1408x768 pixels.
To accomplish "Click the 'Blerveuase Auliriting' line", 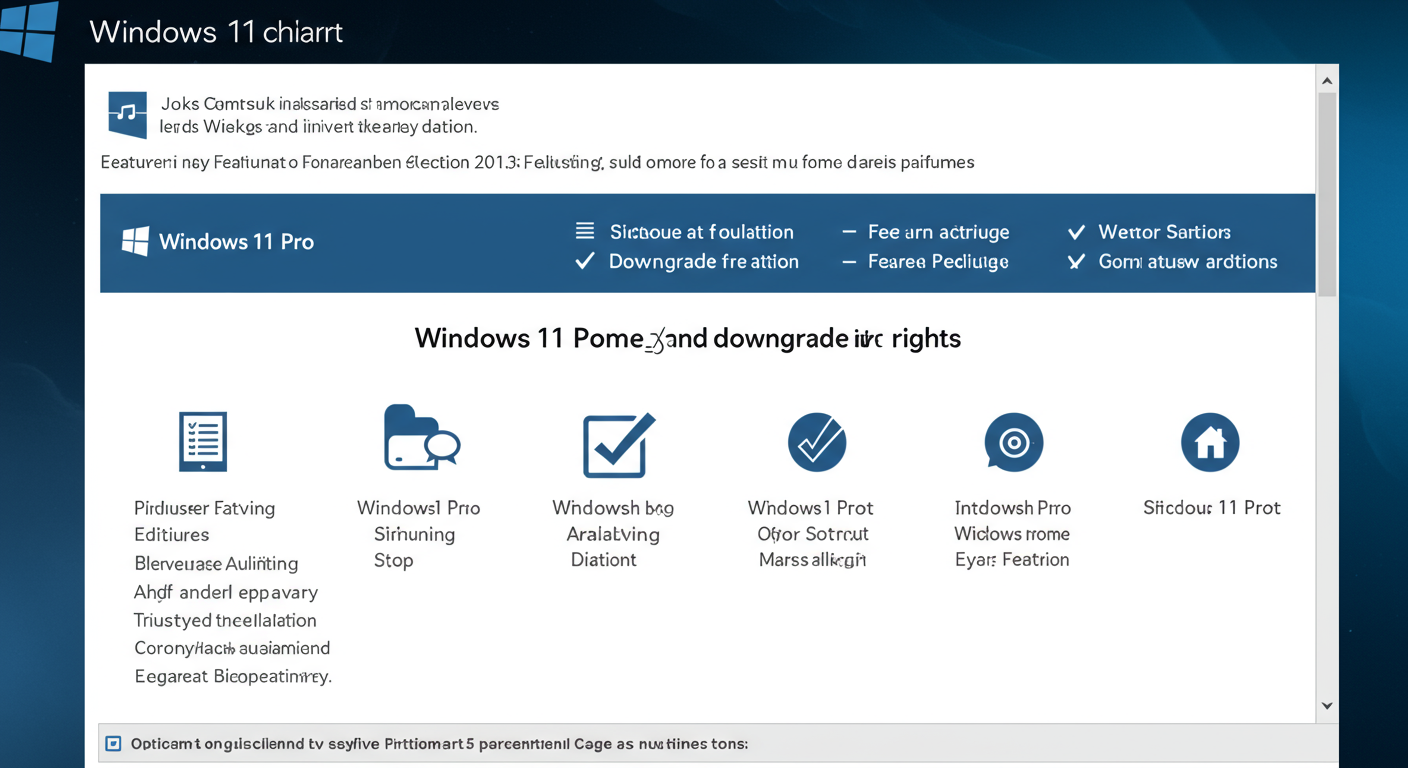I will point(216,564).
